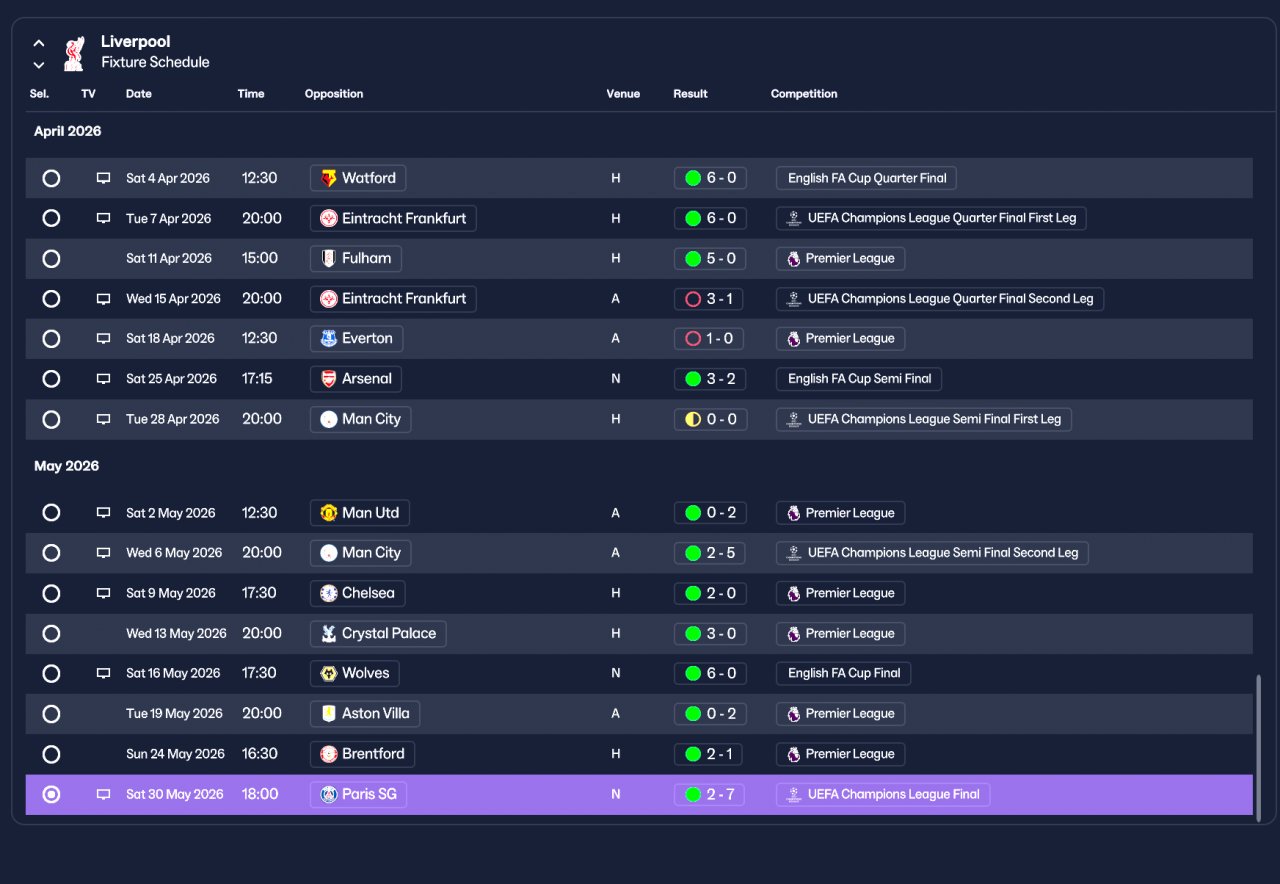Screen dimensions: 1280x884
Task: Open the Everton team button
Action: [357, 339]
